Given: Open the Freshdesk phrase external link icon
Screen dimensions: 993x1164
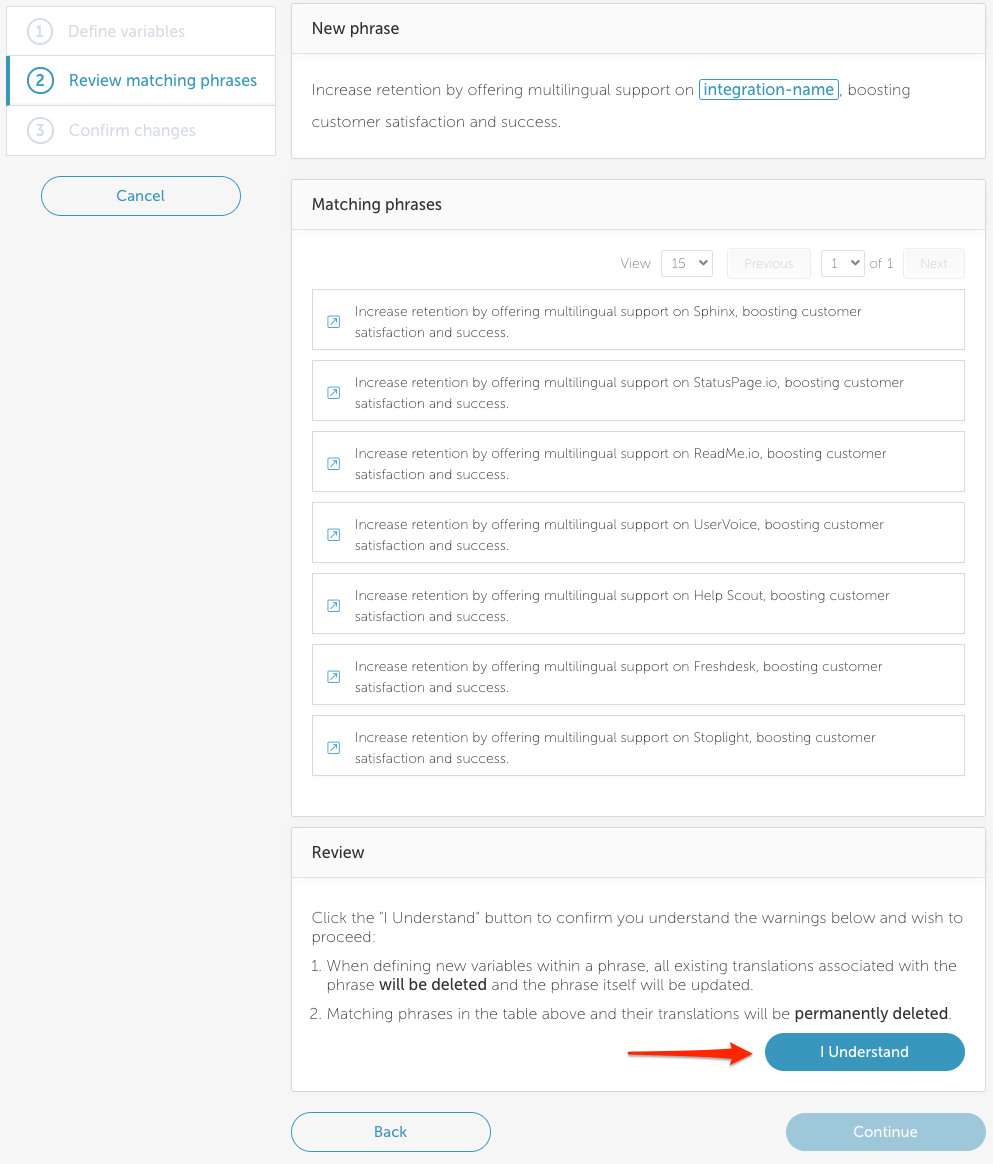Looking at the screenshot, I should point(334,677).
